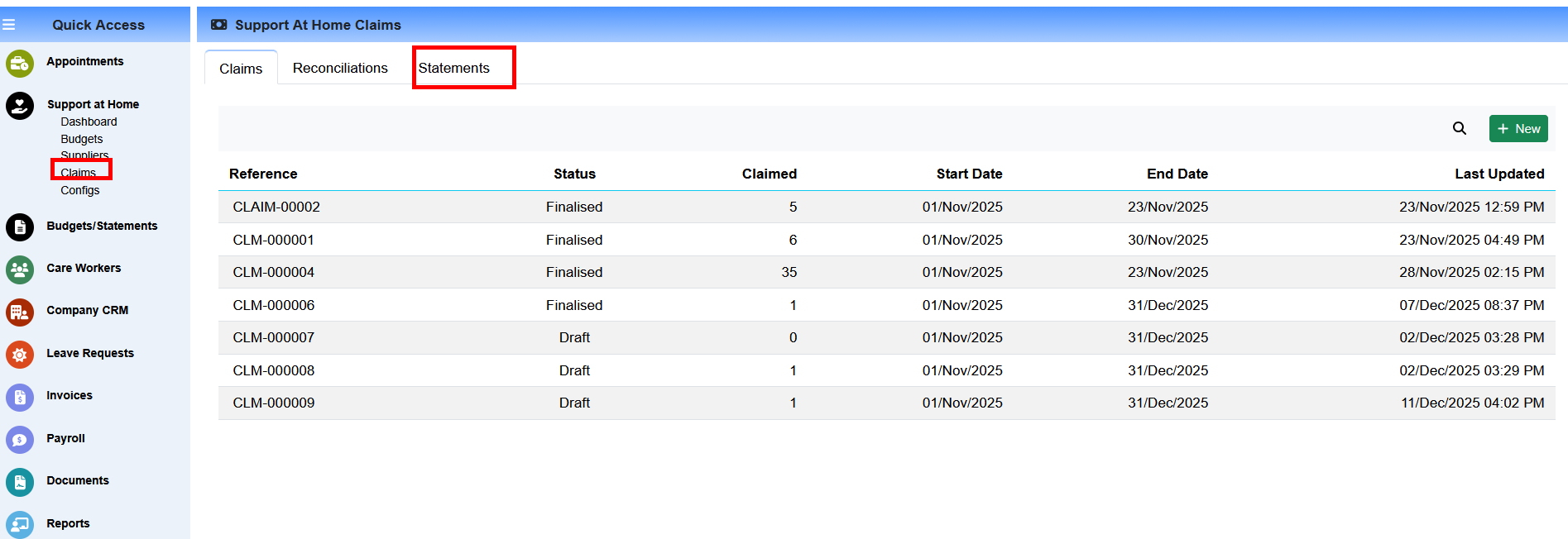The height and width of the screenshot is (539, 1568).
Task: Click the search magnifier icon
Action: [1459, 128]
